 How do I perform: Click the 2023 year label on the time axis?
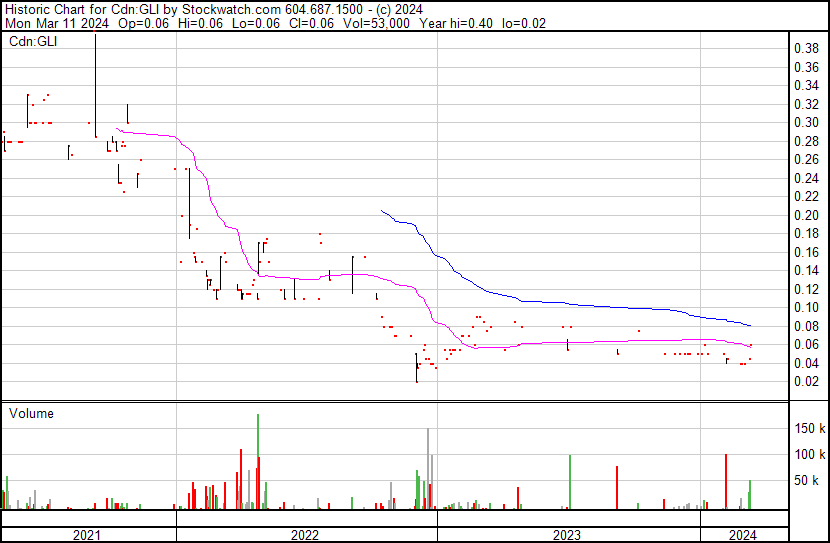click(x=567, y=535)
